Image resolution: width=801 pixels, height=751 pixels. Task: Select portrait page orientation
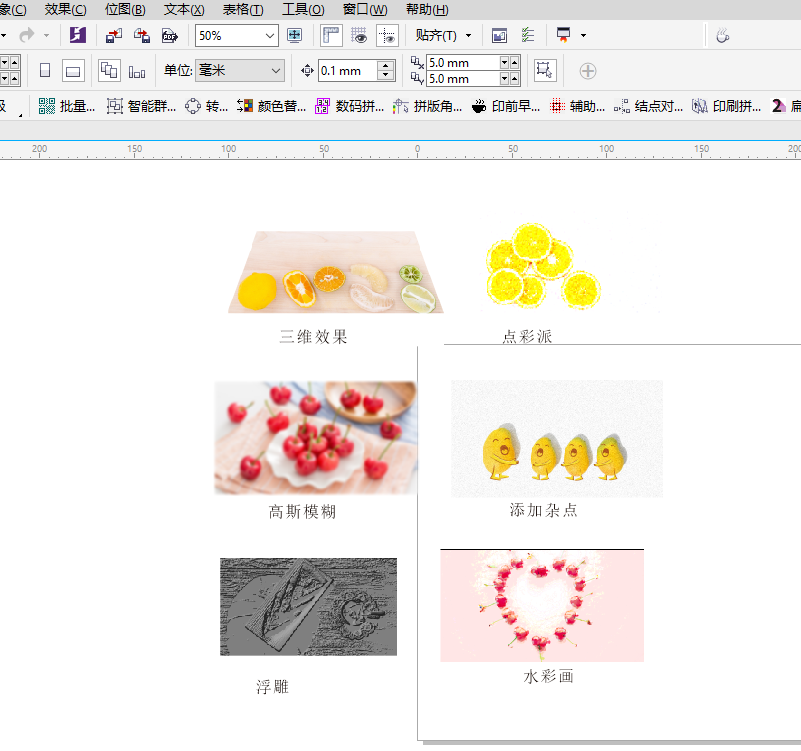(x=44, y=71)
